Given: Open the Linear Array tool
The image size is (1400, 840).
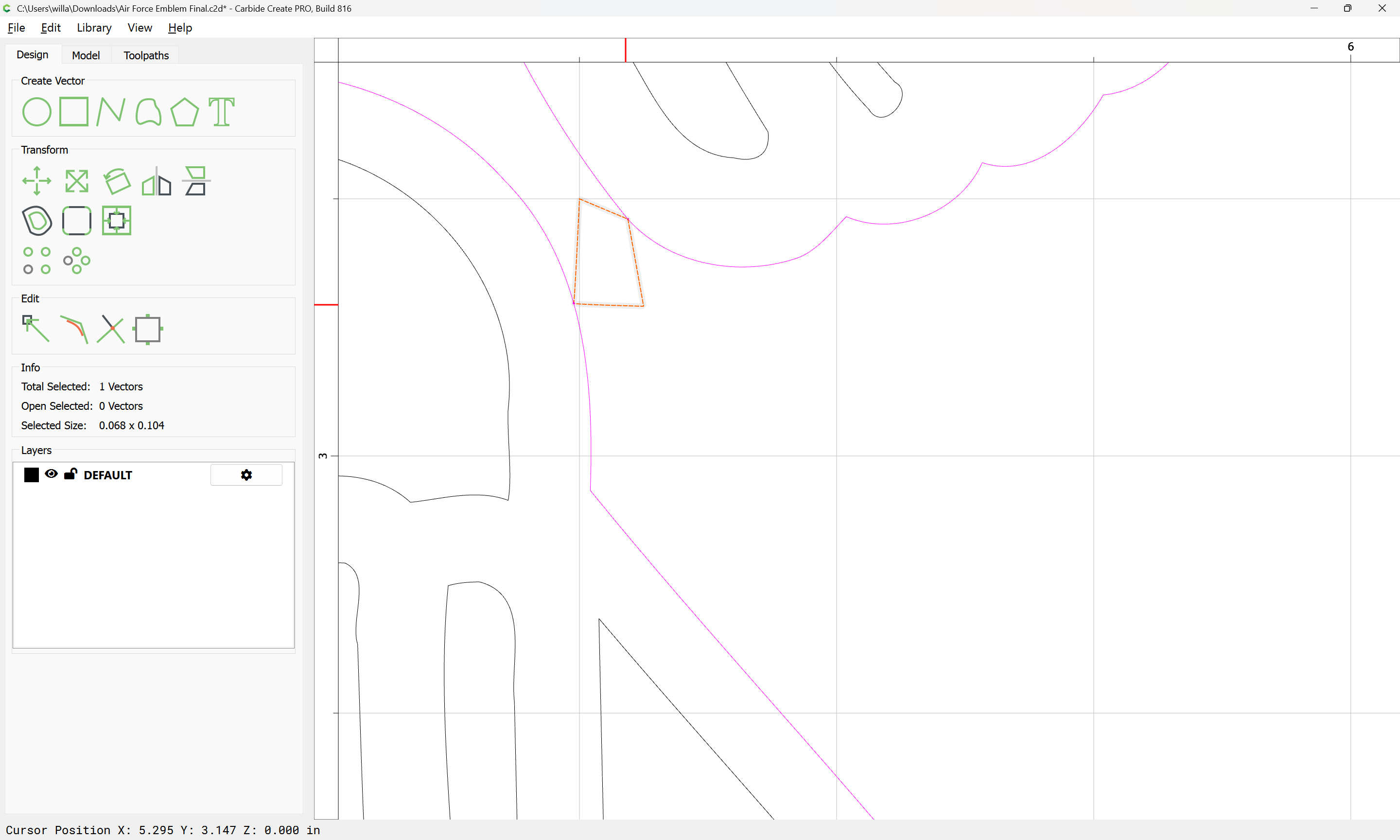Looking at the screenshot, I should (37, 261).
